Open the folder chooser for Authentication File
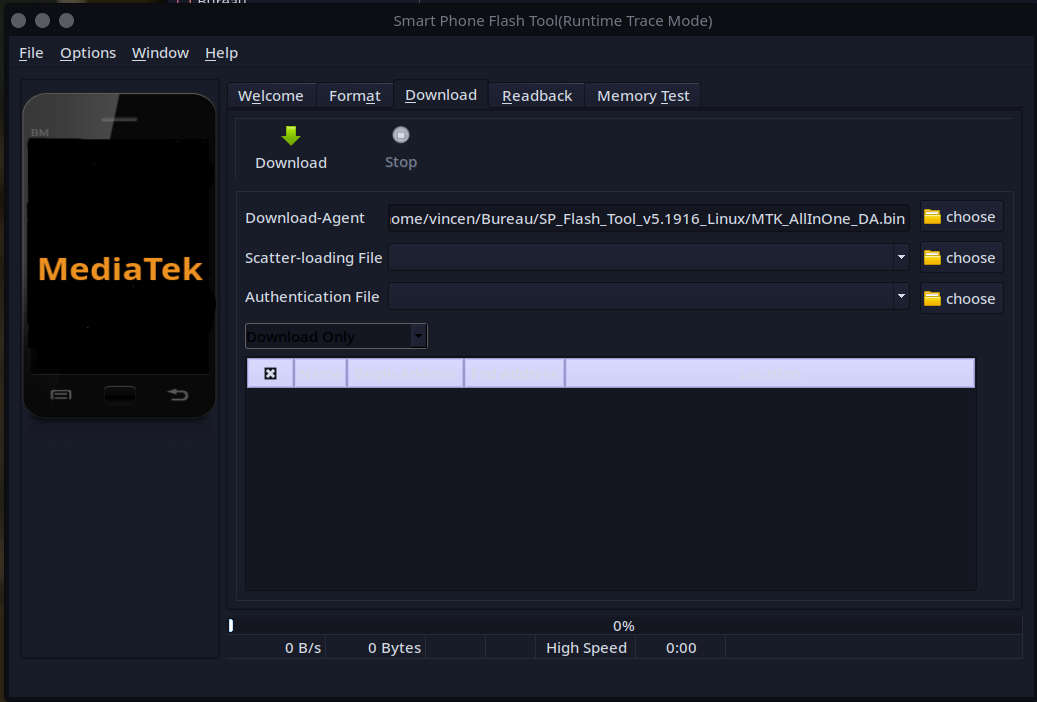Image resolution: width=1037 pixels, height=702 pixels. pyautogui.click(x=960, y=297)
